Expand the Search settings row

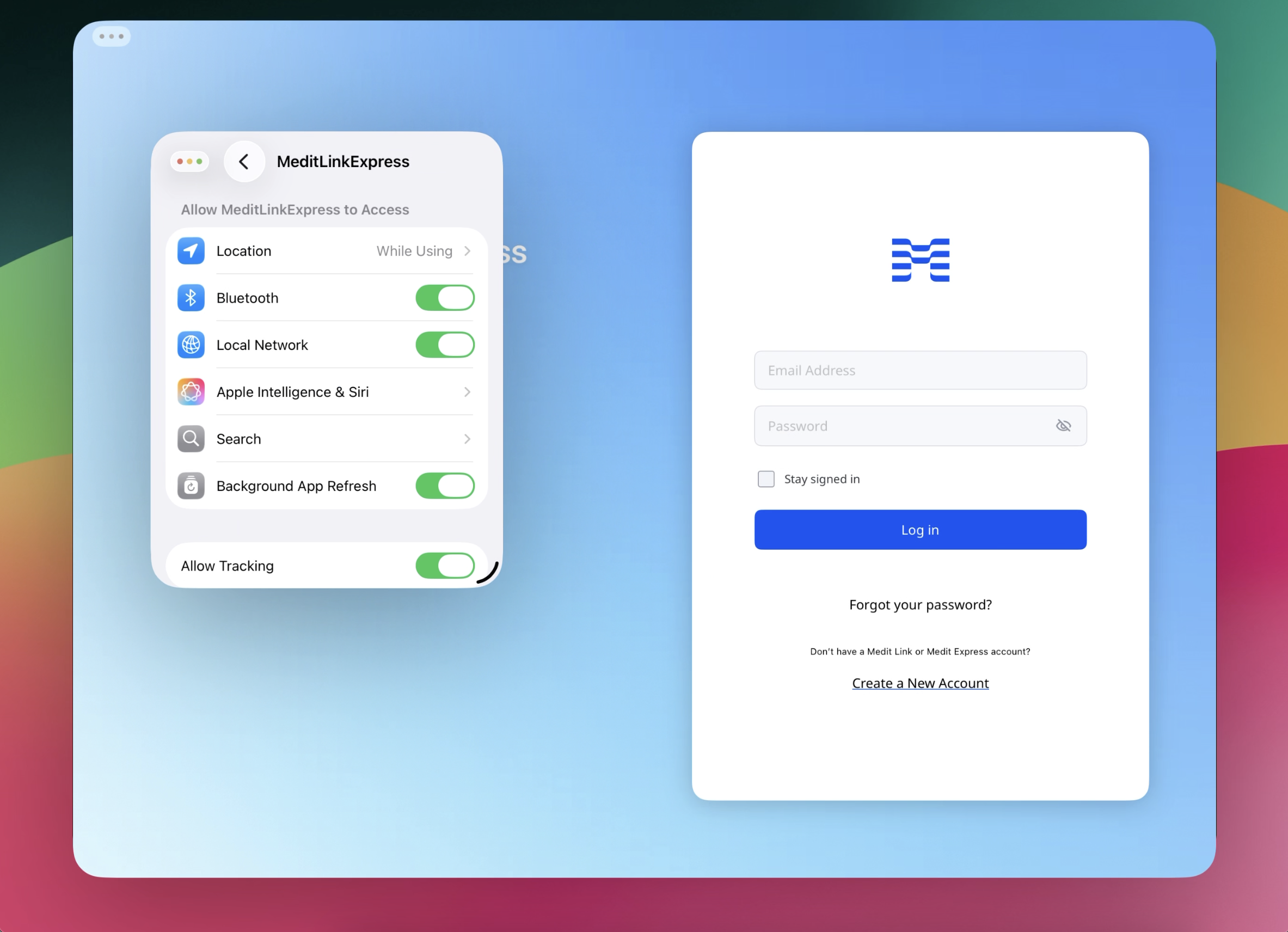pos(467,439)
